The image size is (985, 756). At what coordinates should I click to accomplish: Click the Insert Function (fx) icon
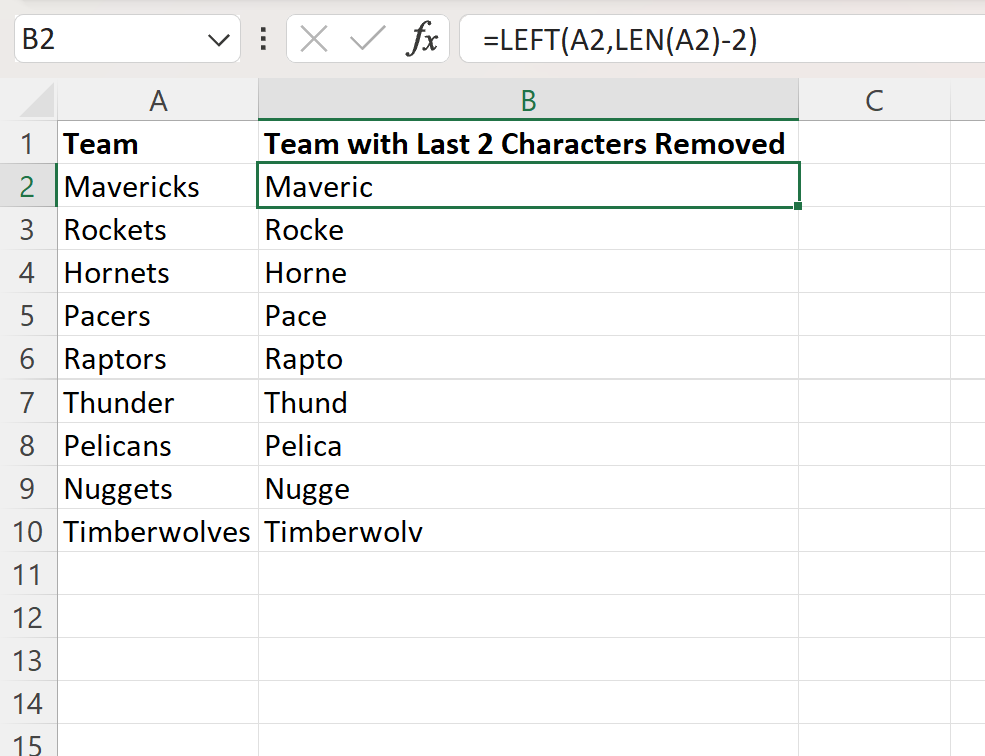[424, 39]
